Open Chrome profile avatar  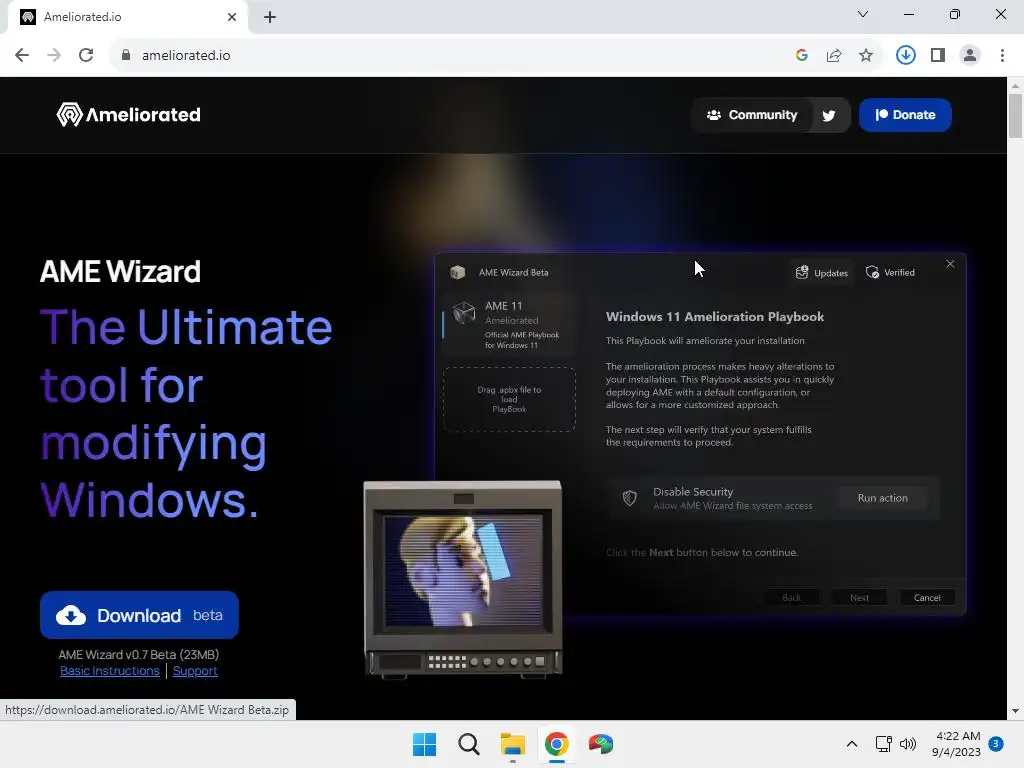click(970, 55)
